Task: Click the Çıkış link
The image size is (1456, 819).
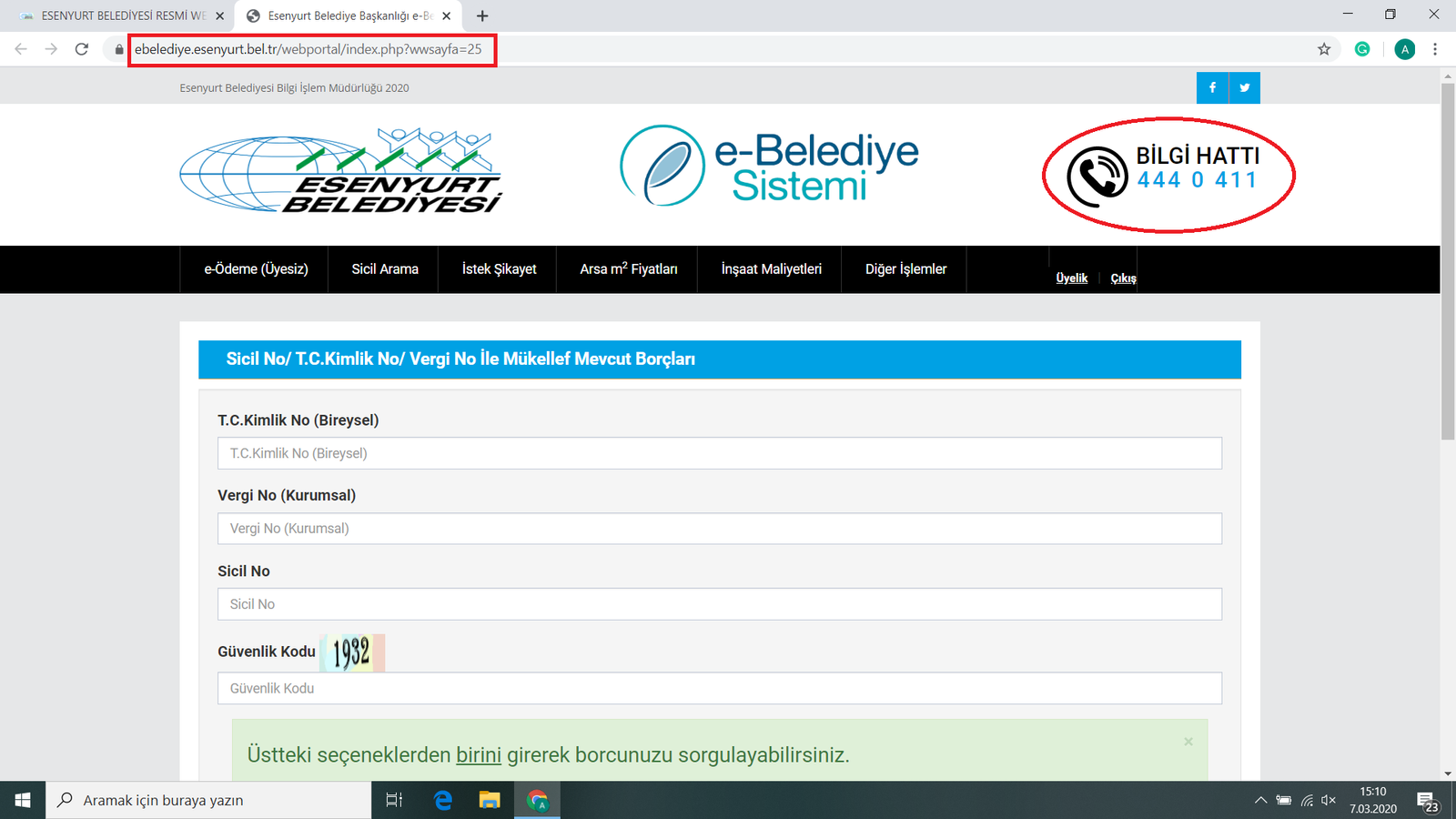Action: click(x=1123, y=278)
